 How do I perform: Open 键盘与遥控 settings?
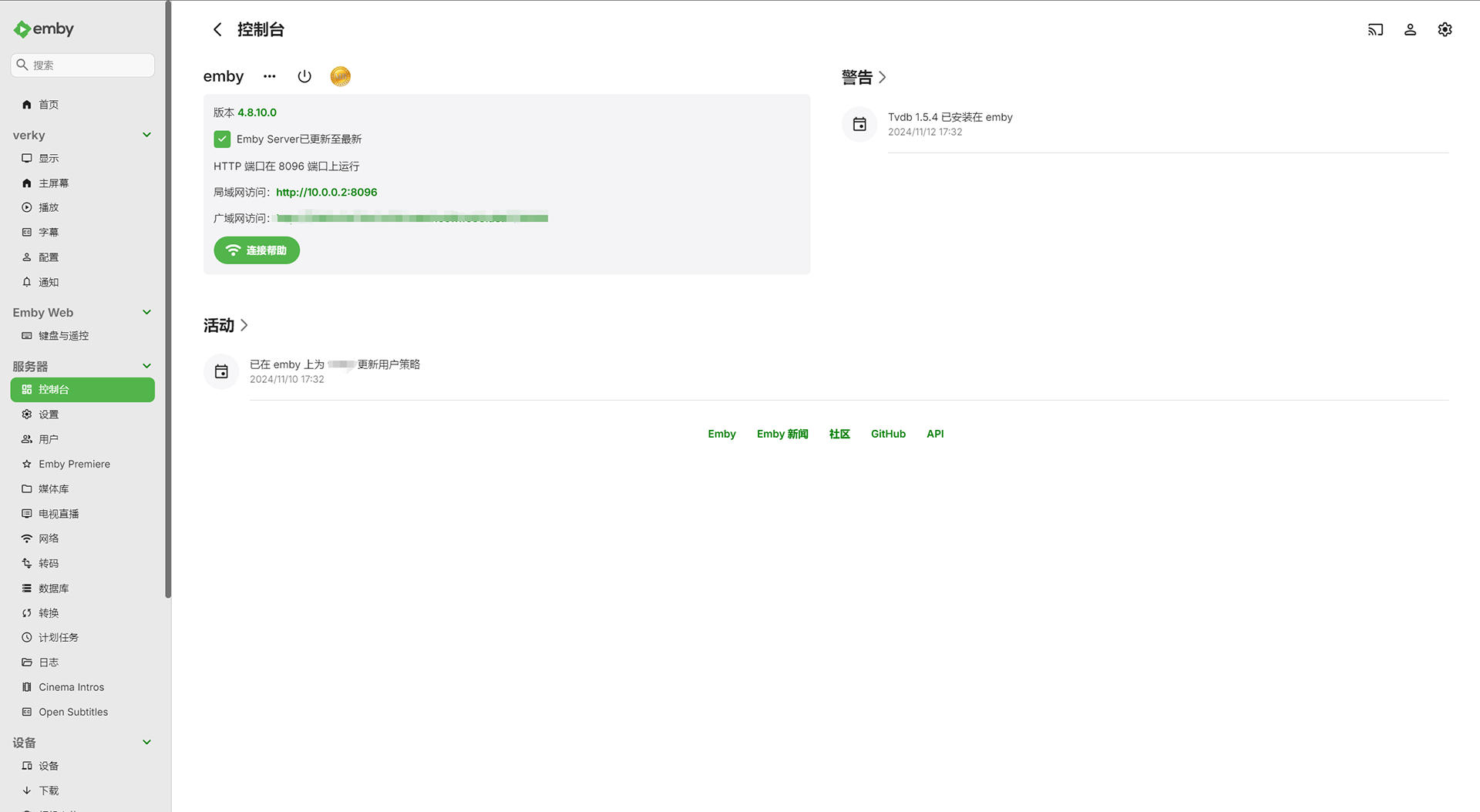(82, 336)
